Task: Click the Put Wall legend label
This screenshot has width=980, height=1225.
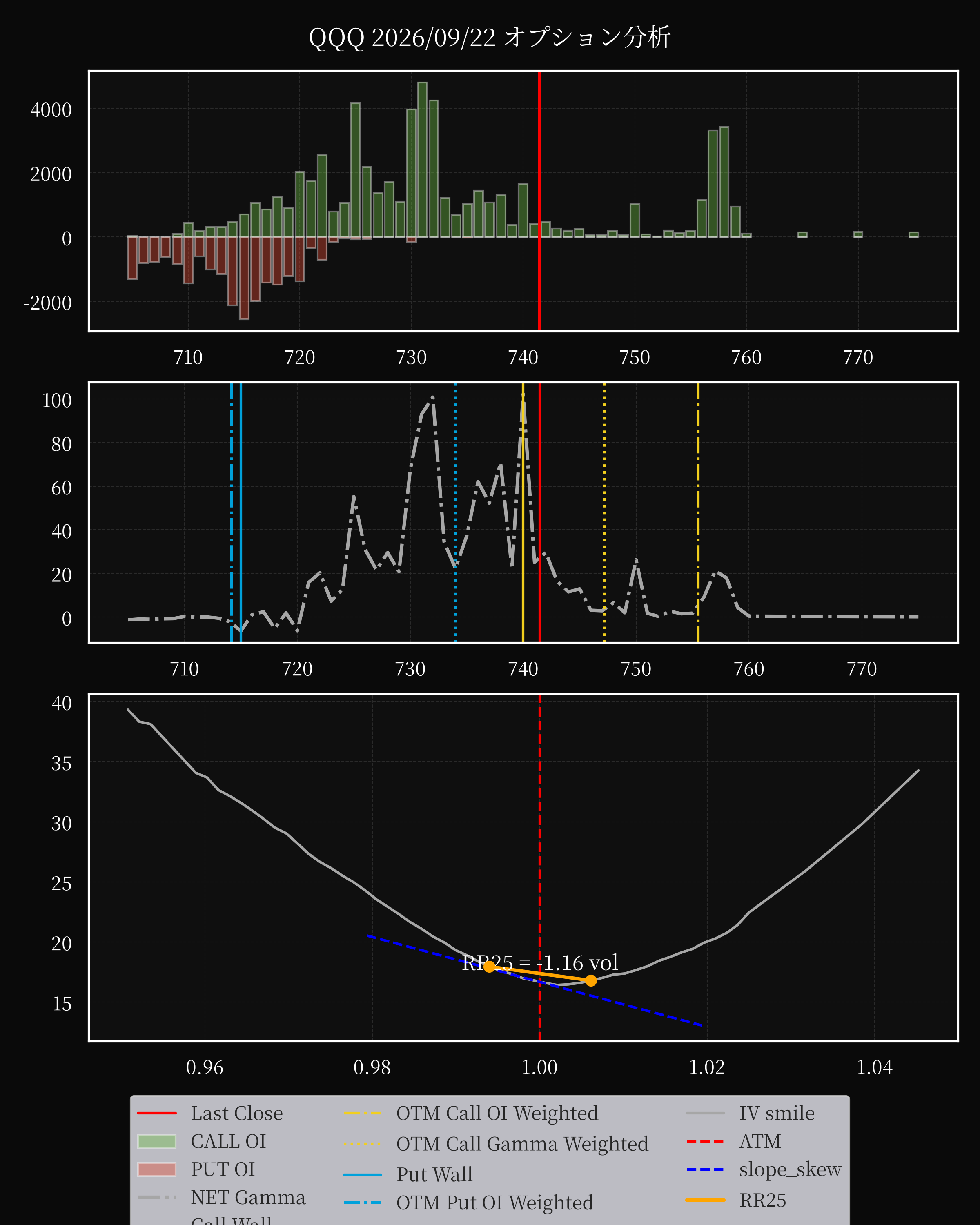Action: 434,1174
